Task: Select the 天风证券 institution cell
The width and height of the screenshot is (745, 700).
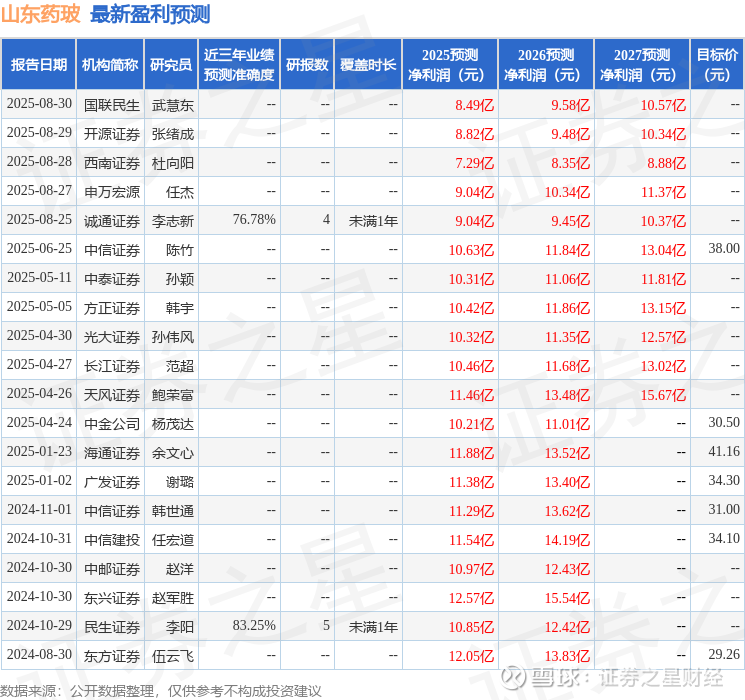Action: [112, 395]
